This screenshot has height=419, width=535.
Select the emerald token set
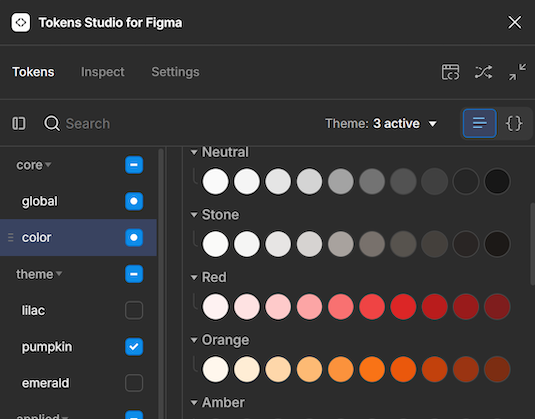(x=45, y=383)
